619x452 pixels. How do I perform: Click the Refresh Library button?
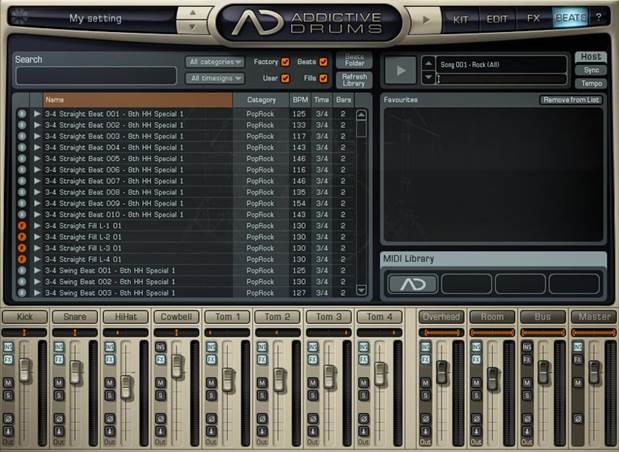354,80
